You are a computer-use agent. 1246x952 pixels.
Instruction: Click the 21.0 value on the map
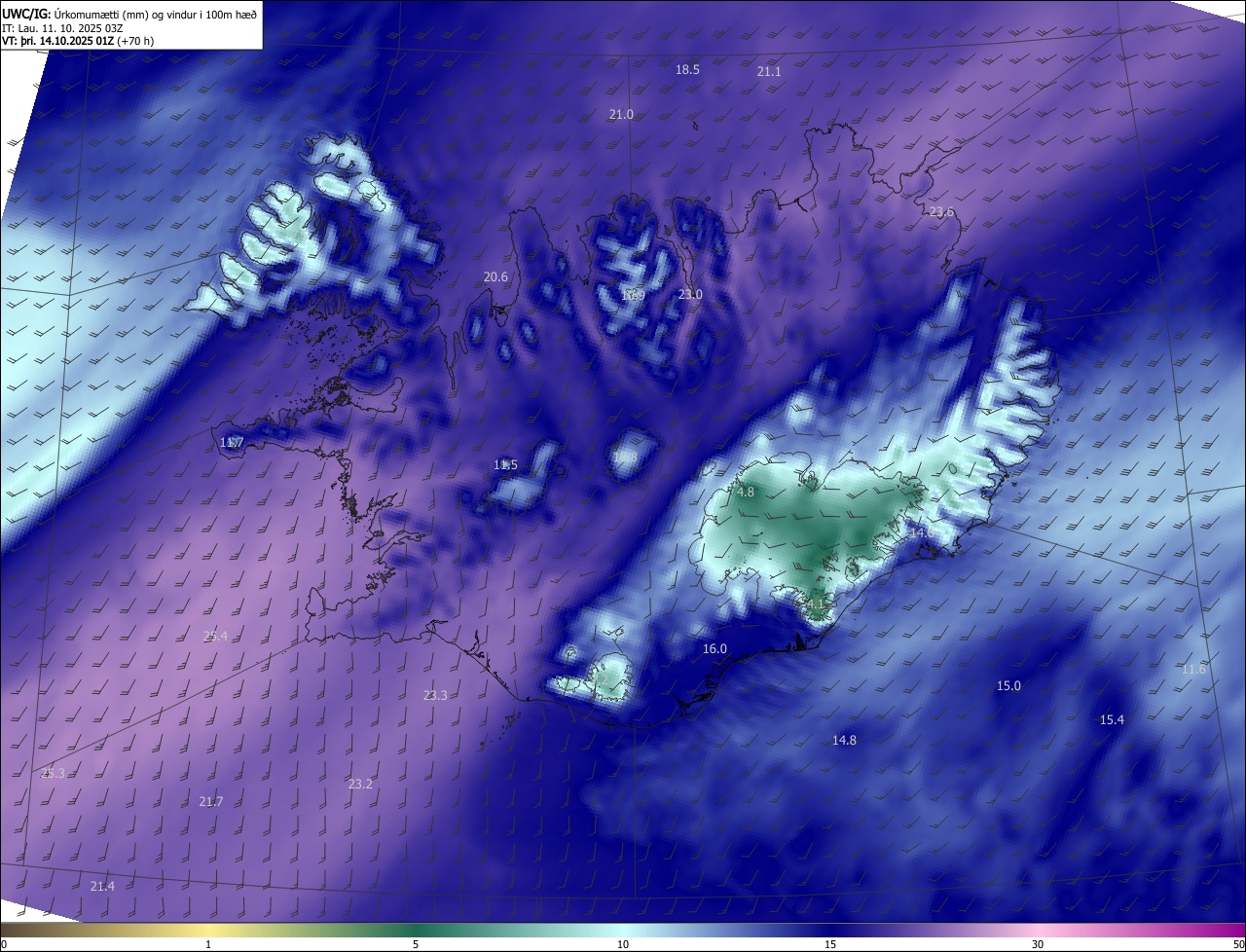(x=621, y=115)
